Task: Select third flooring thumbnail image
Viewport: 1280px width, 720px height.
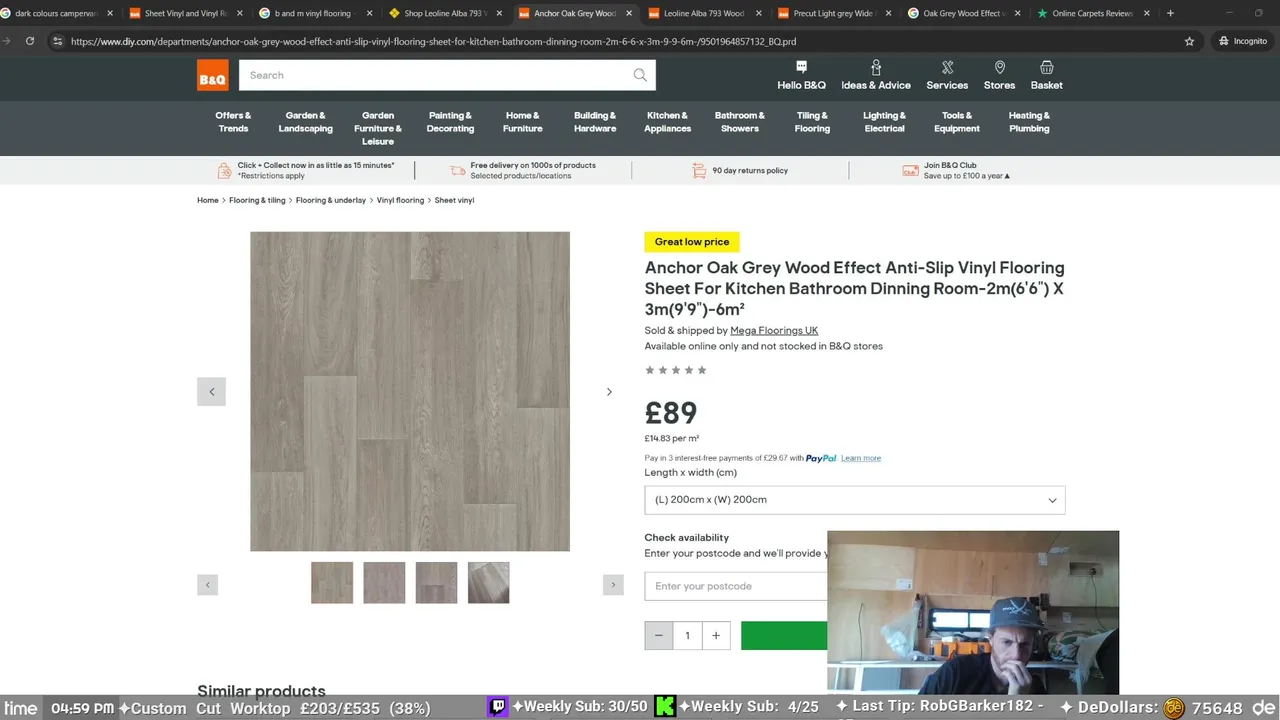Action: [x=436, y=583]
